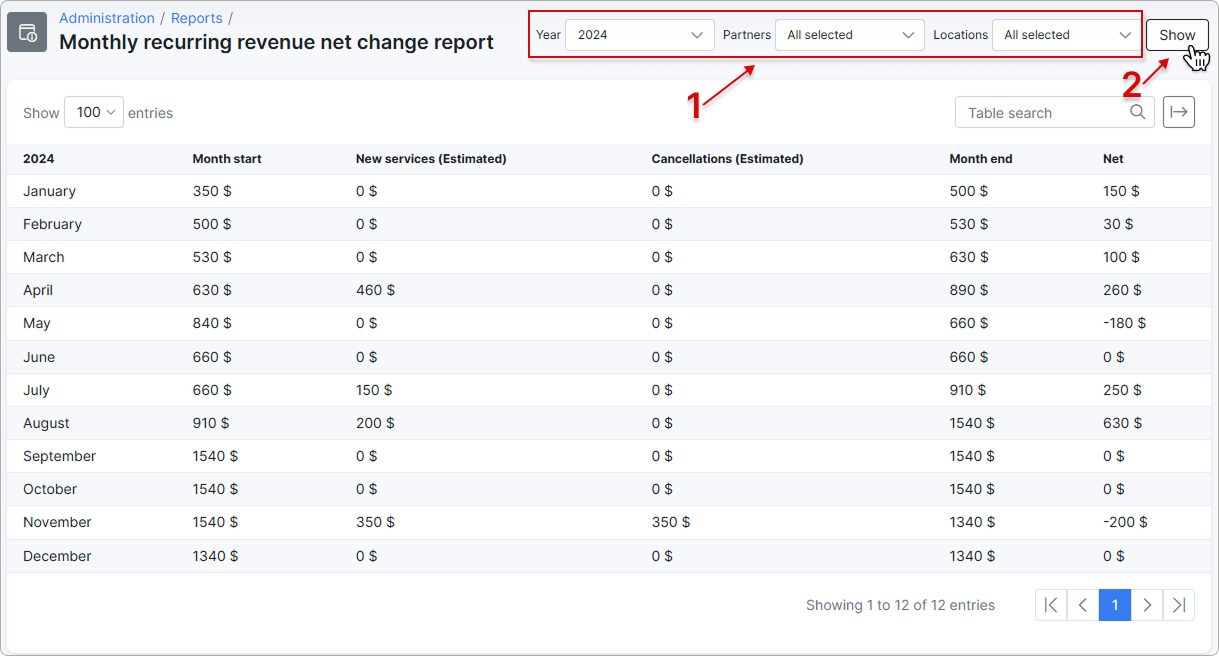Go to previous page arrow
This screenshot has height=656, width=1219.
click(1083, 605)
